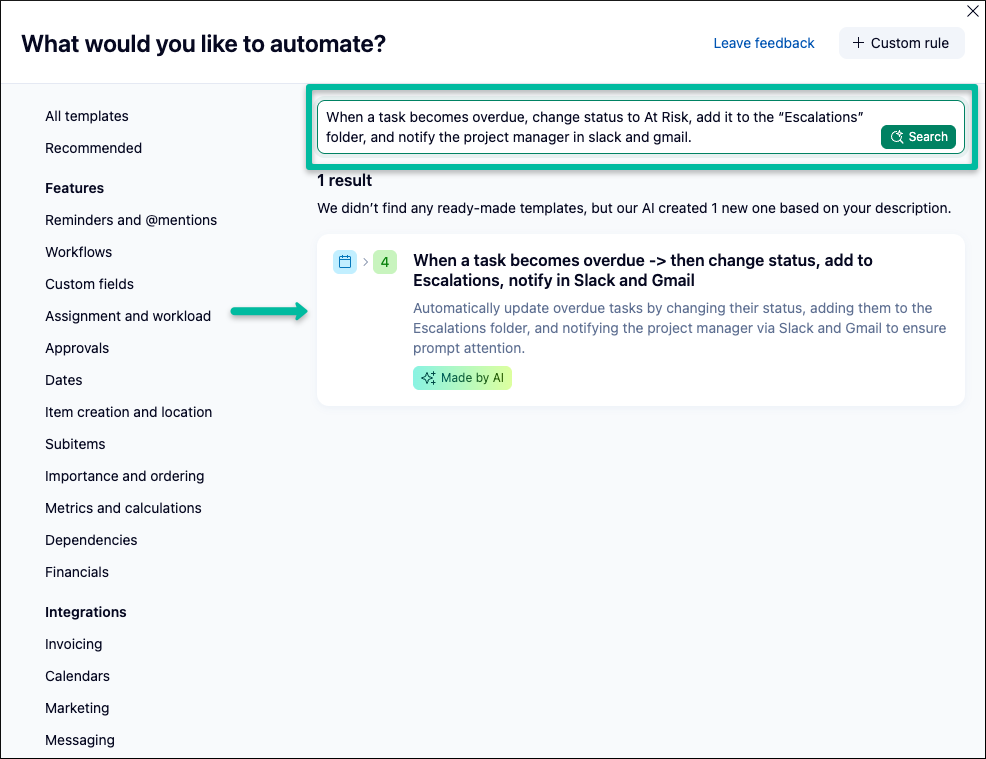Image resolution: width=986 pixels, height=759 pixels.
Task: Click the Search button in prompt field
Action: click(x=918, y=136)
